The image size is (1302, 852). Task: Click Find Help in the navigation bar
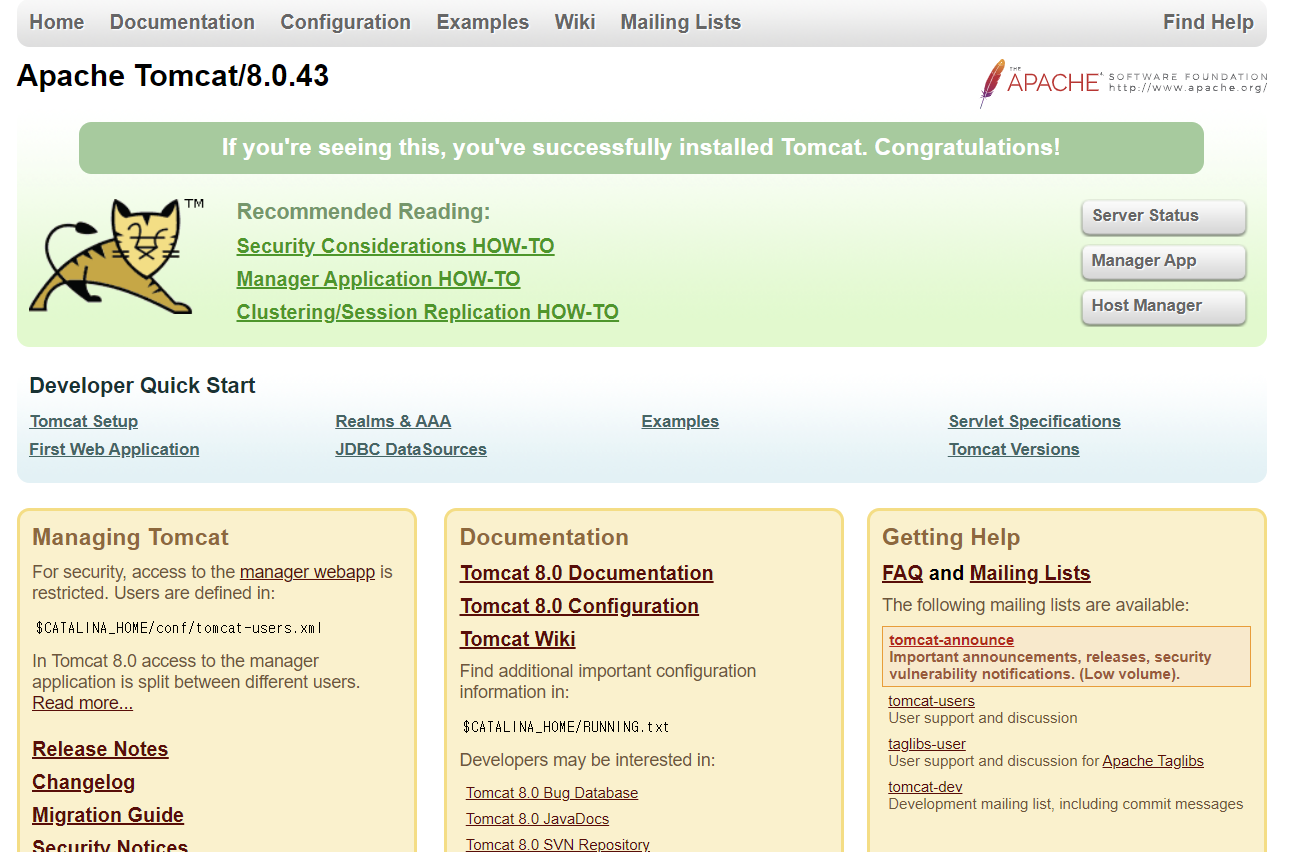(x=1208, y=22)
